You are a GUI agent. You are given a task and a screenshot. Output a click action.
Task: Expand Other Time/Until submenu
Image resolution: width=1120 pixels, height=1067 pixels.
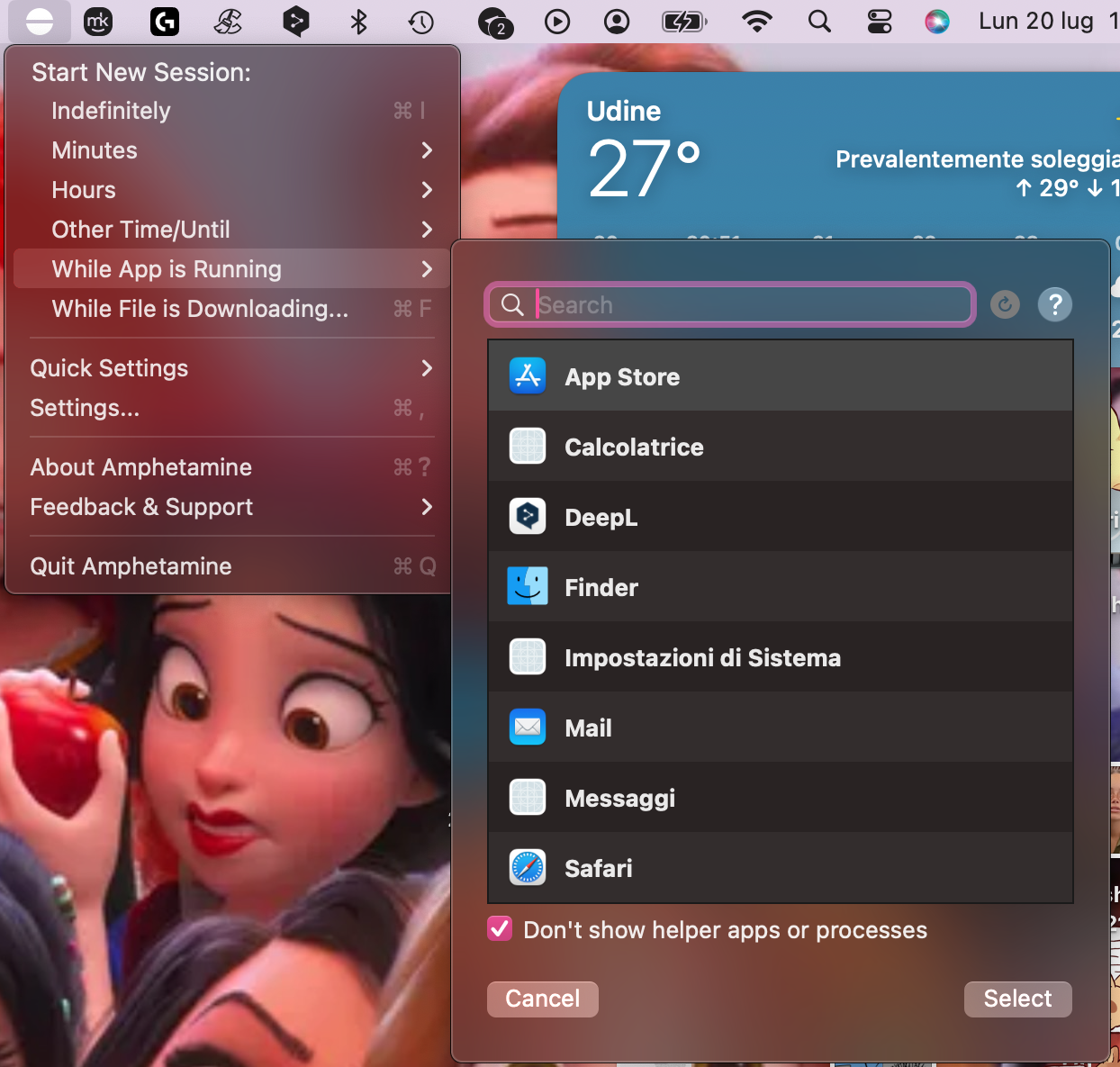click(231, 230)
